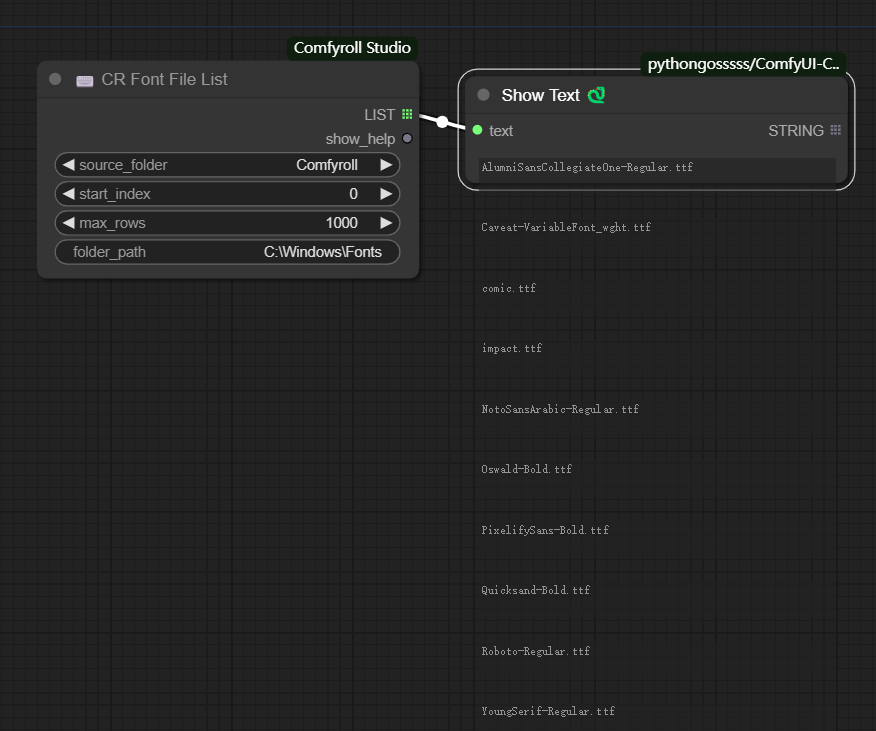Click the Comfyroll Studio badge label
Screen dimensions: 876x731
[352, 48]
